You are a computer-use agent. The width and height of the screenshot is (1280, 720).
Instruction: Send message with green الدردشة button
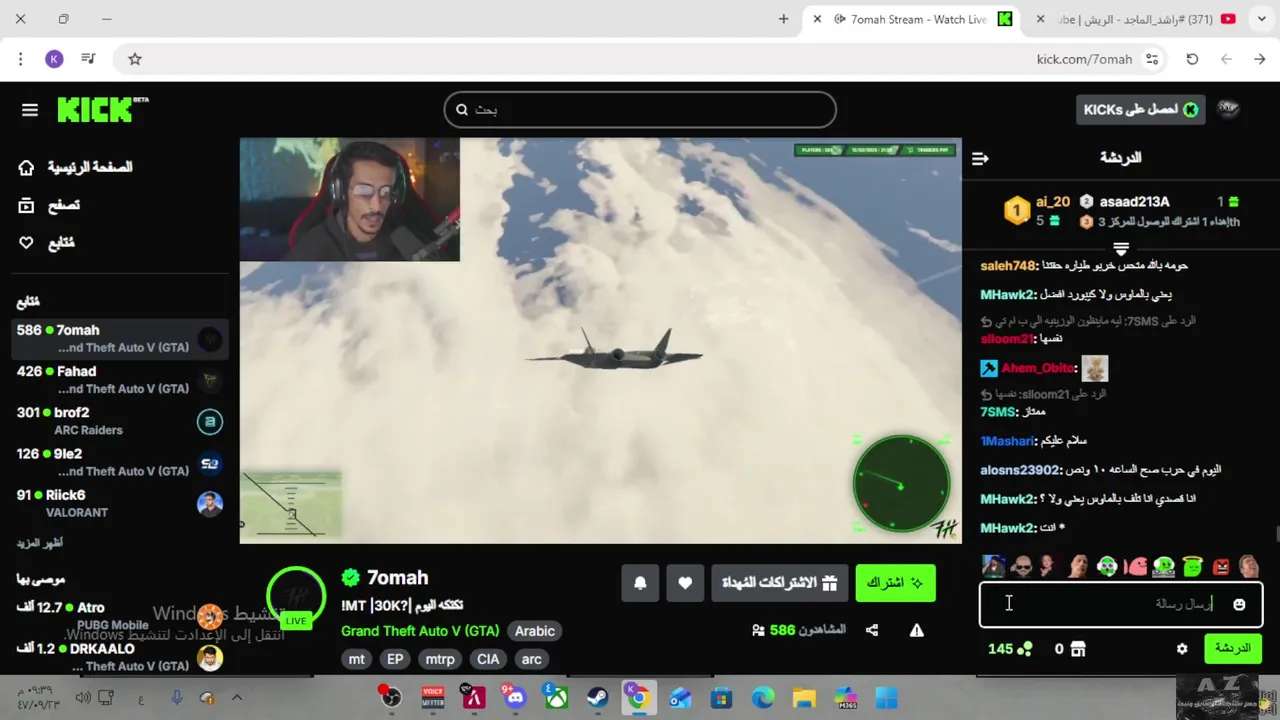click(x=1232, y=649)
